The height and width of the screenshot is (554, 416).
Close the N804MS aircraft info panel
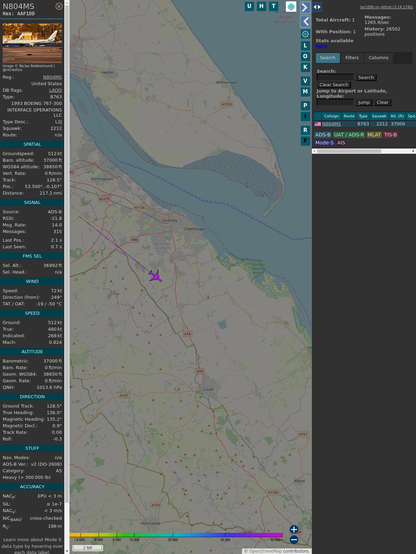point(59,6)
